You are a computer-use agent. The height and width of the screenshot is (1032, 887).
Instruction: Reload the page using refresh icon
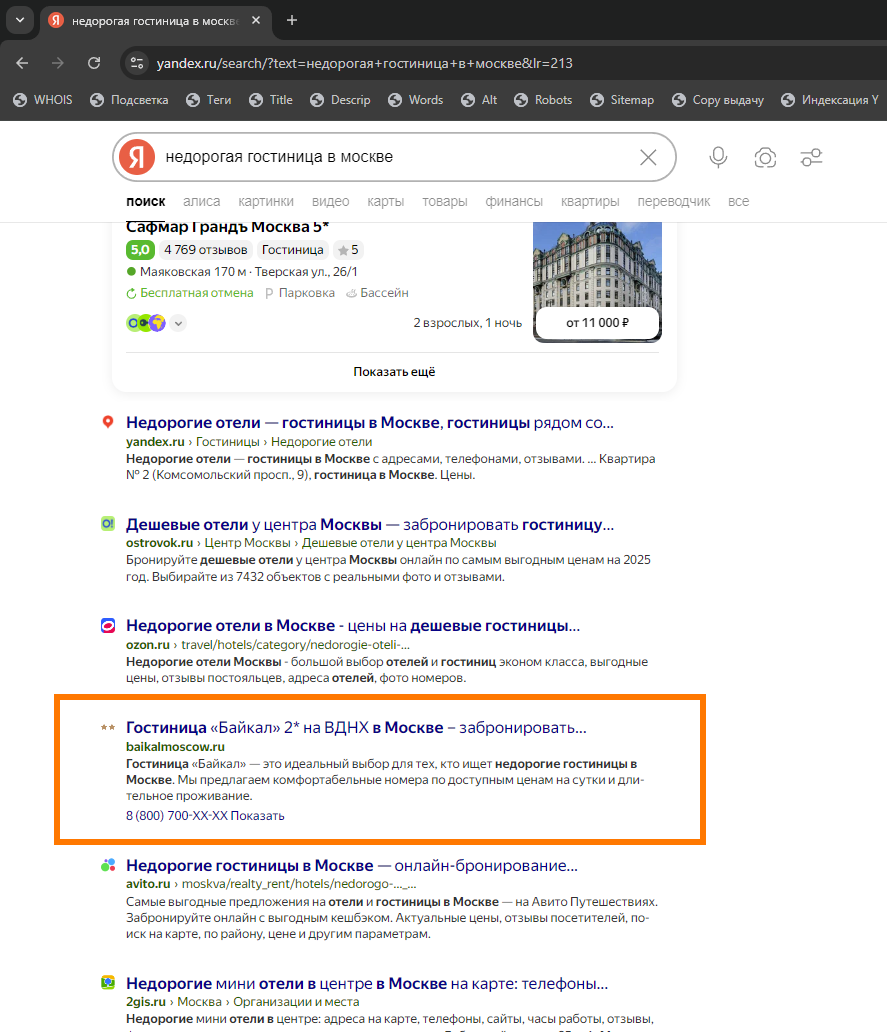pyautogui.click(x=94, y=63)
